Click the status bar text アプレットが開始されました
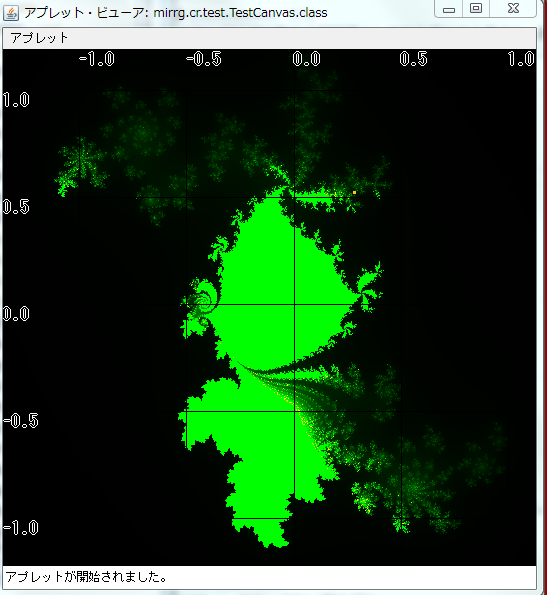The width and height of the screenshot is (547, 595). [x=86, y=577]
